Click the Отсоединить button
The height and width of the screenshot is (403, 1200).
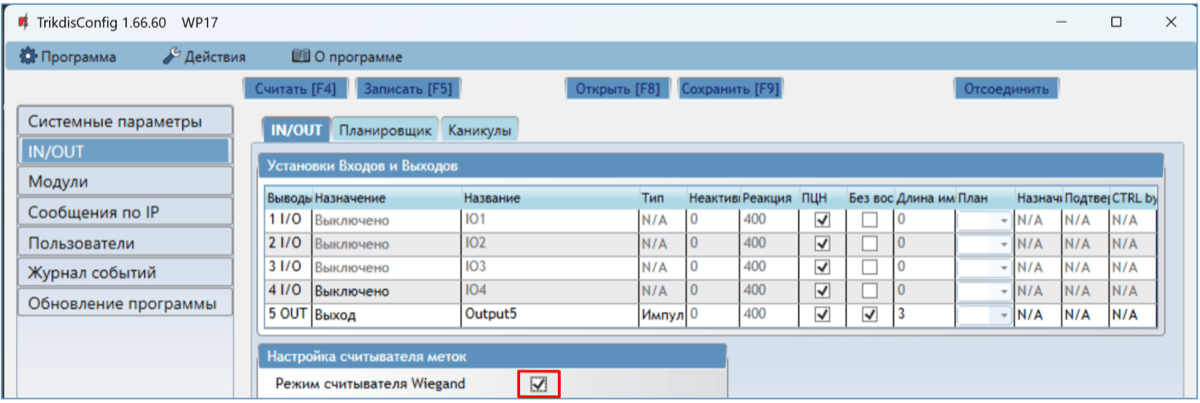click(1005, 88)
